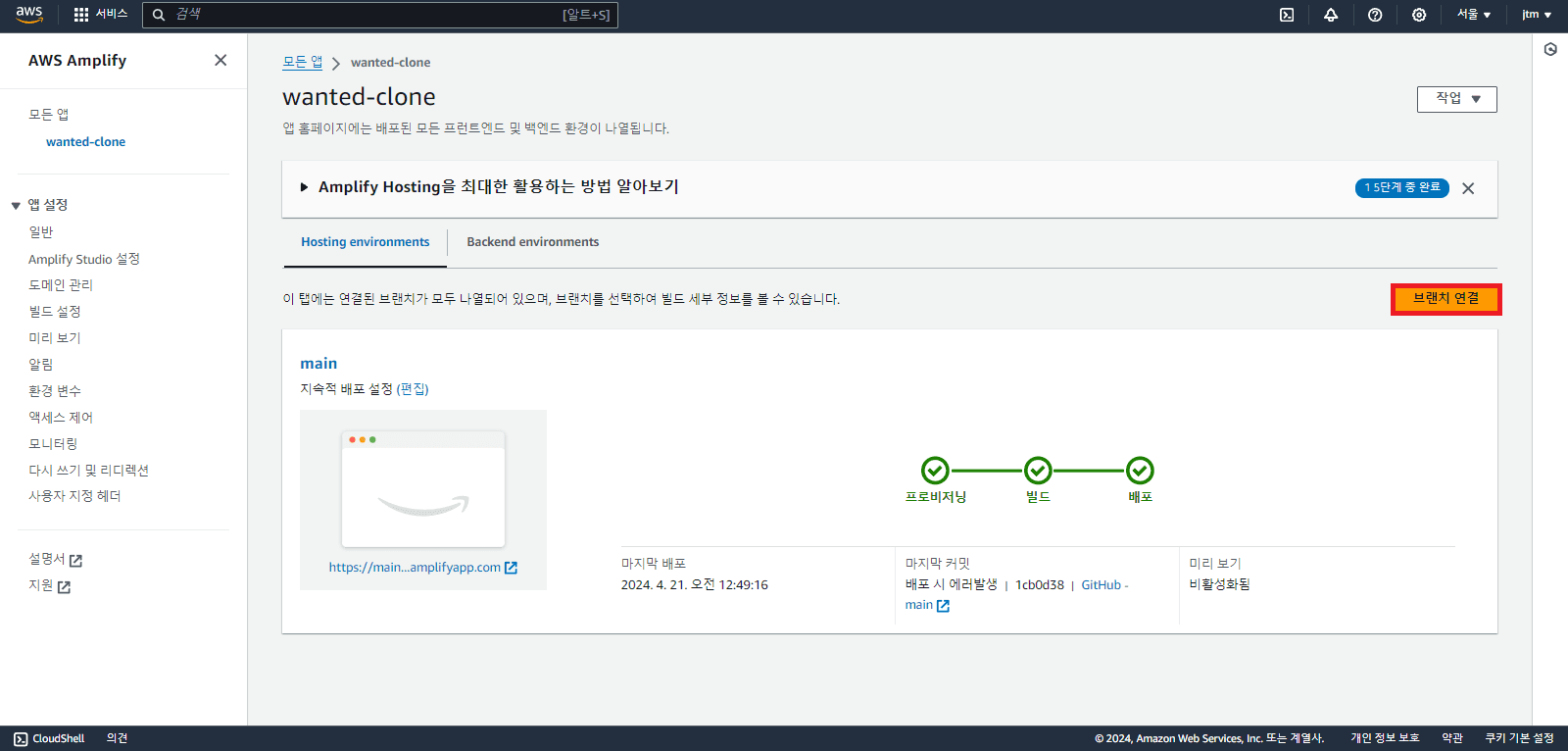1568x751 pixels.
Task: Switch to the Backend environments tab
Action: (532, 242)
